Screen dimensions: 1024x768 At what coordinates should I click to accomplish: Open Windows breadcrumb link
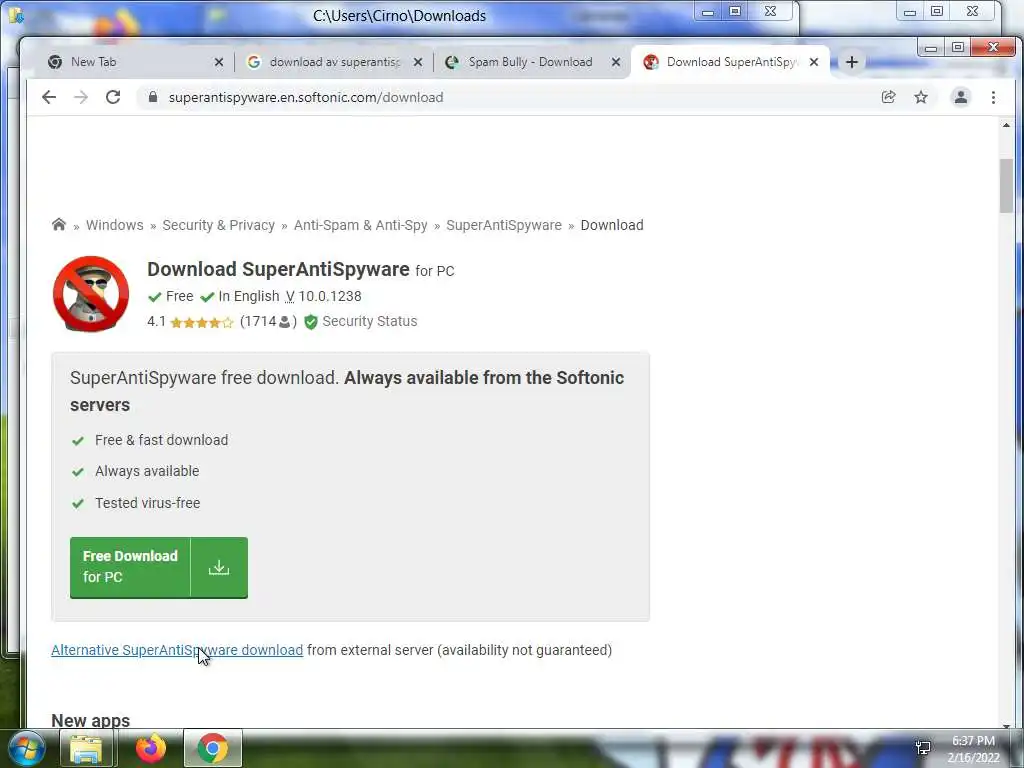[114, 225]
